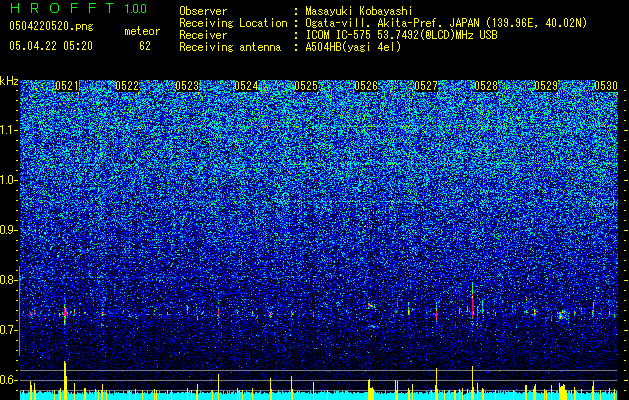Click the kHz axis unit label
Viewport: 629px width, 400px height.
9,81
